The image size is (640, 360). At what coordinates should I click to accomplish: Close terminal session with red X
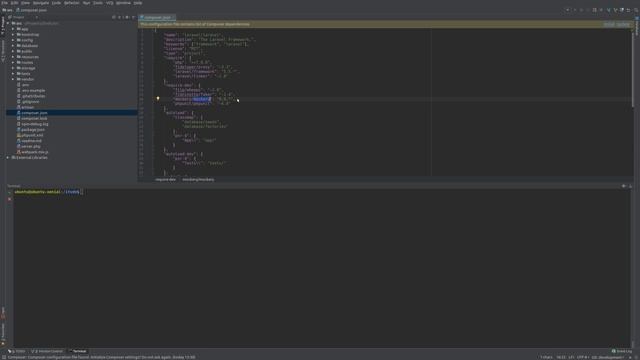(9, 199)
